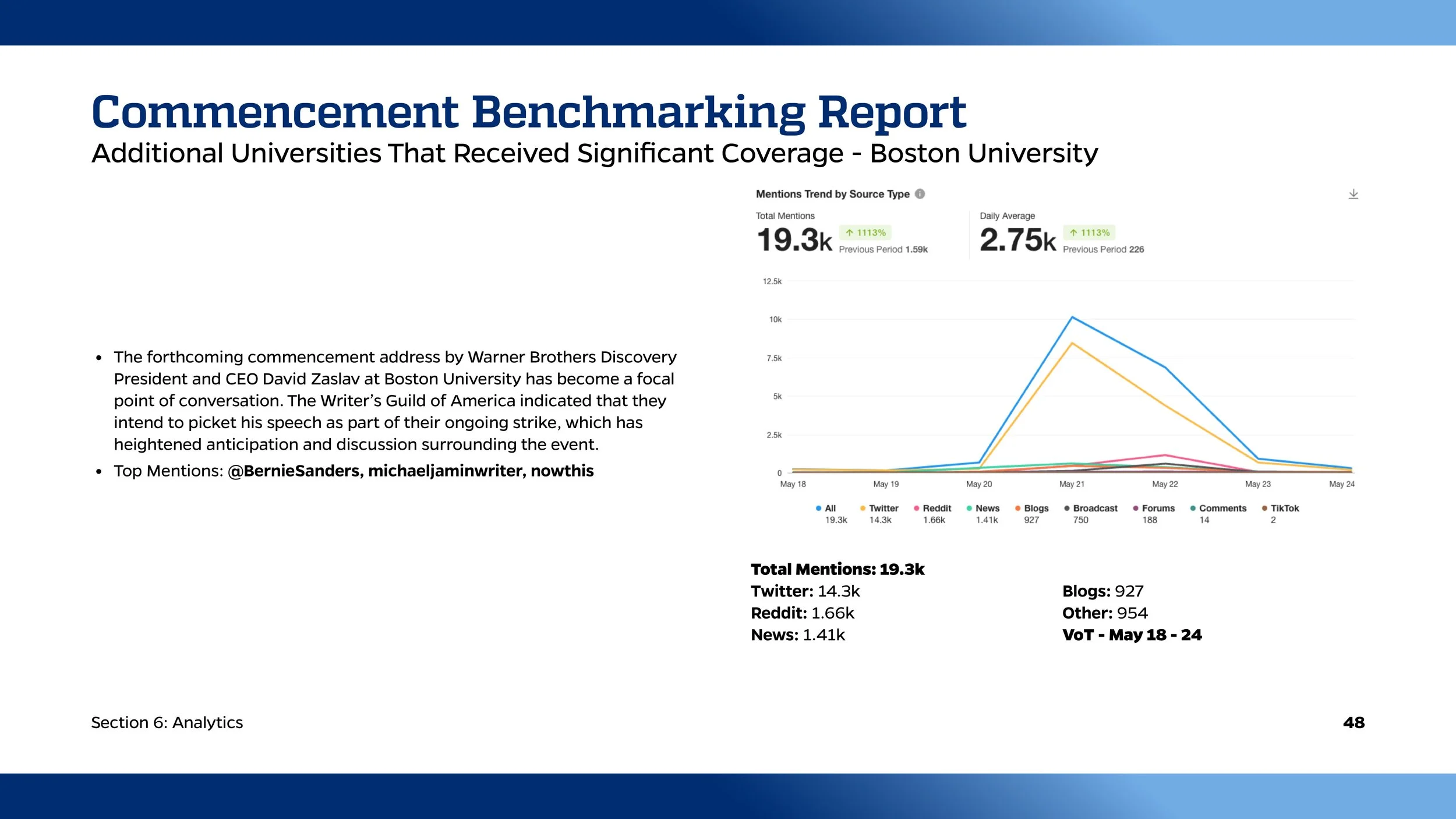
Task: Expand Previous Period 1.59k details
Action: click(884, 249)
